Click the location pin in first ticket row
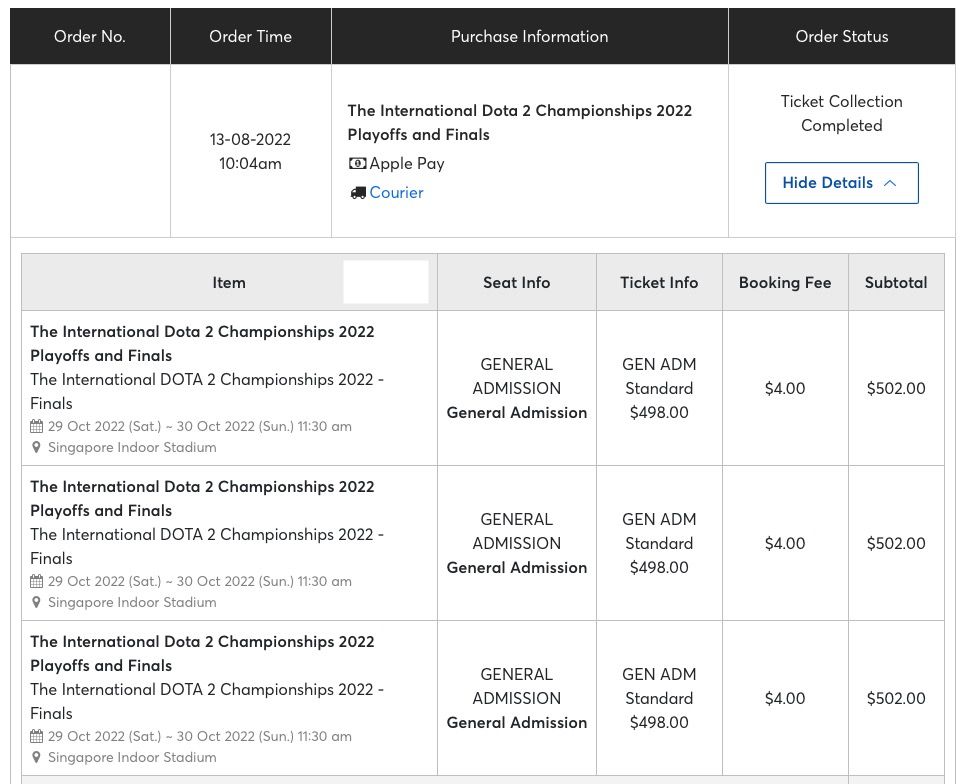Screen dimensions: 964x784 [x=36, y=447]
